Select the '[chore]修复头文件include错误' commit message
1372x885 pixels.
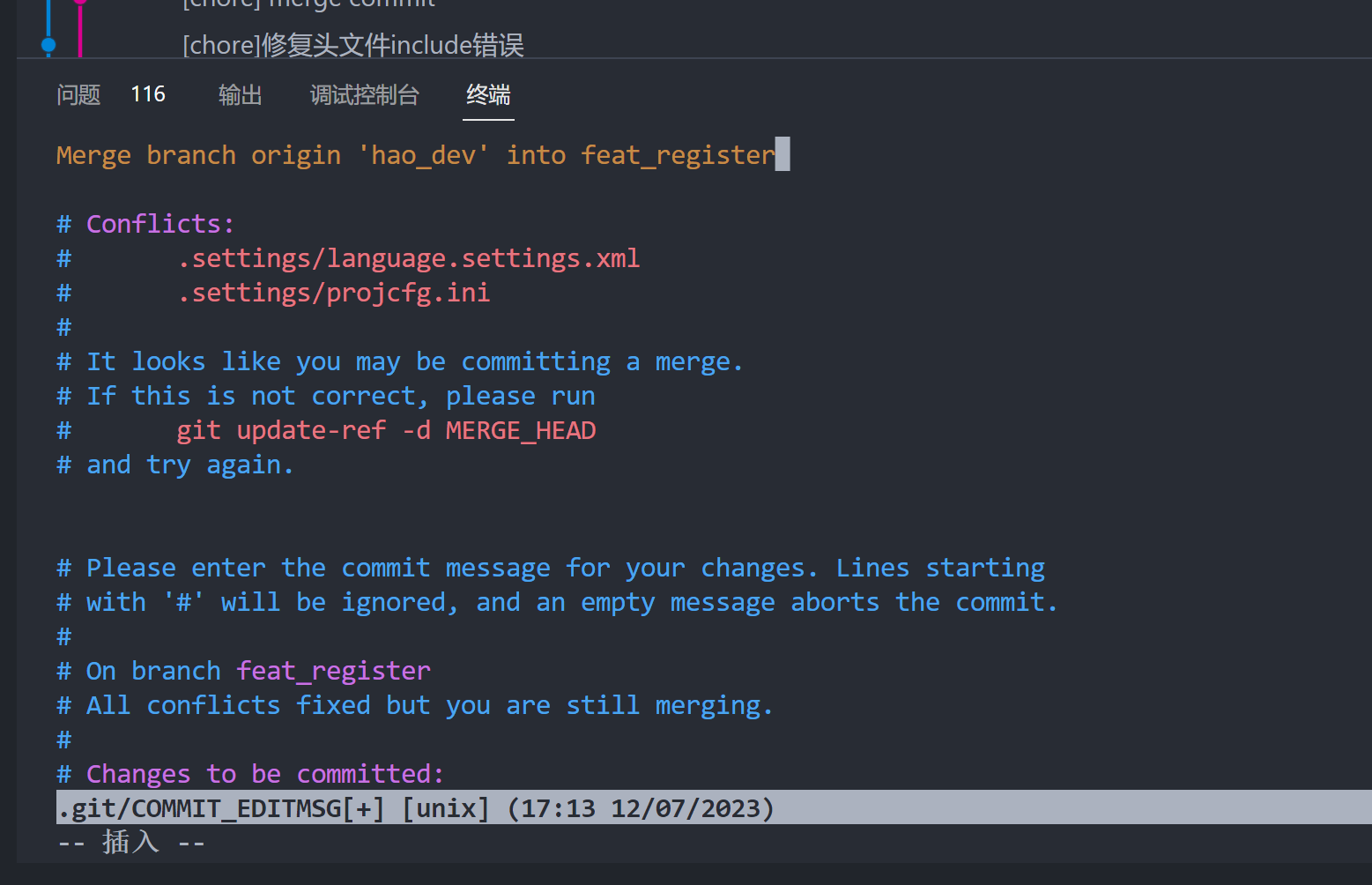click(352, 44)
